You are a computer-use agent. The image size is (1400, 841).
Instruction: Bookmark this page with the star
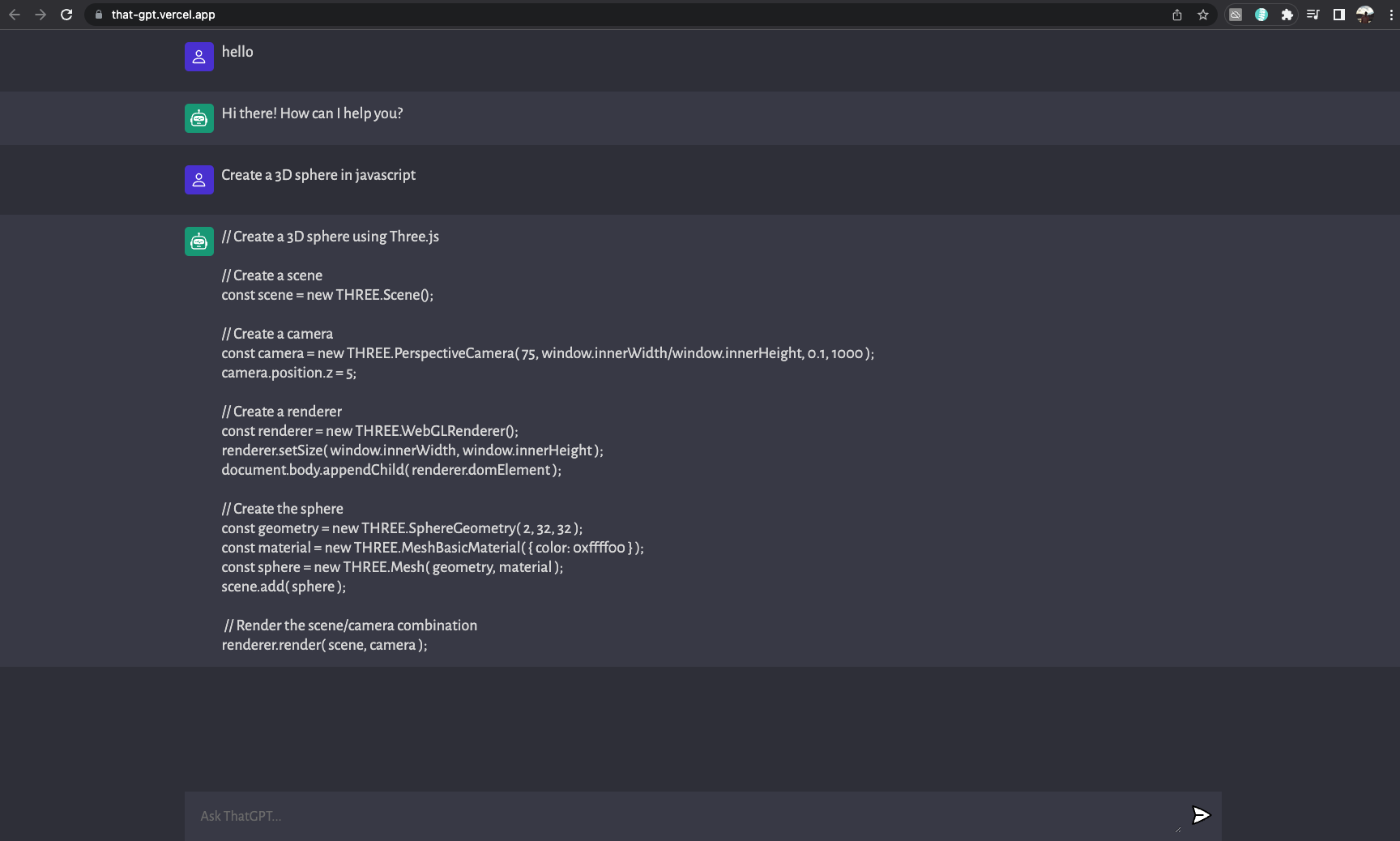pos(1203,15)
